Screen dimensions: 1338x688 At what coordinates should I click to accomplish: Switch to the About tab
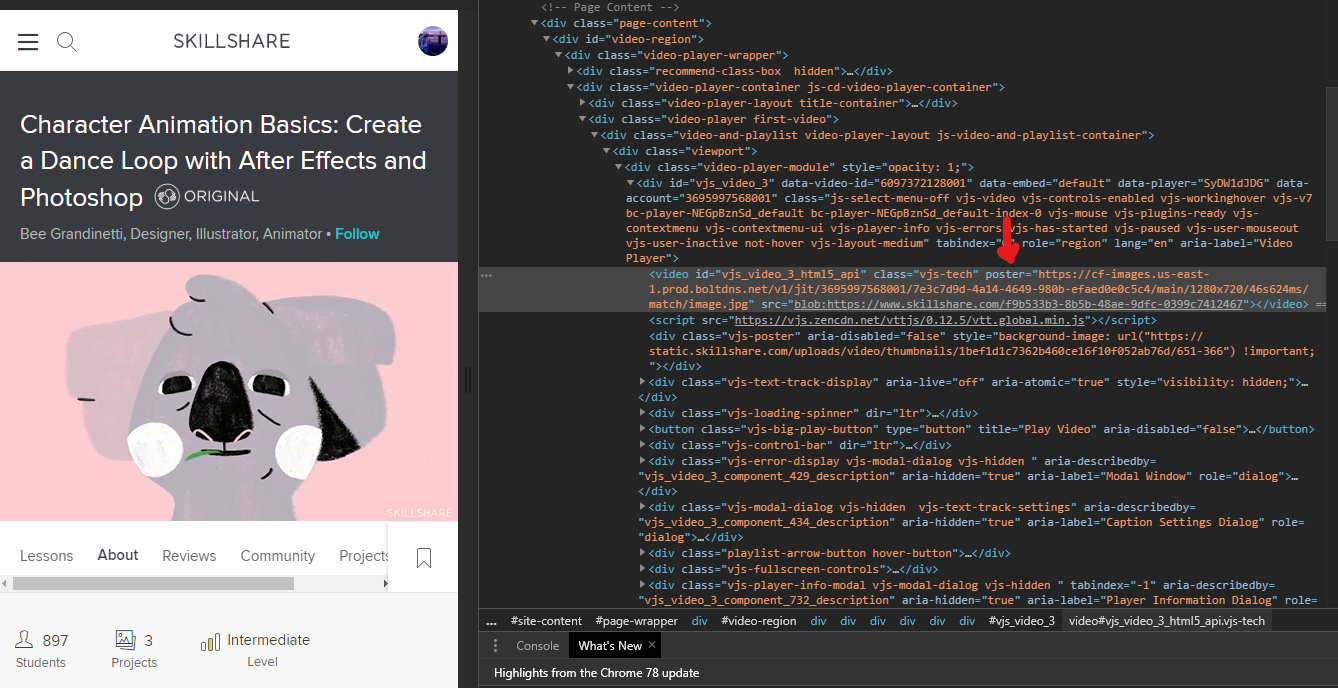pyautogui.click(x=118, y=555)
